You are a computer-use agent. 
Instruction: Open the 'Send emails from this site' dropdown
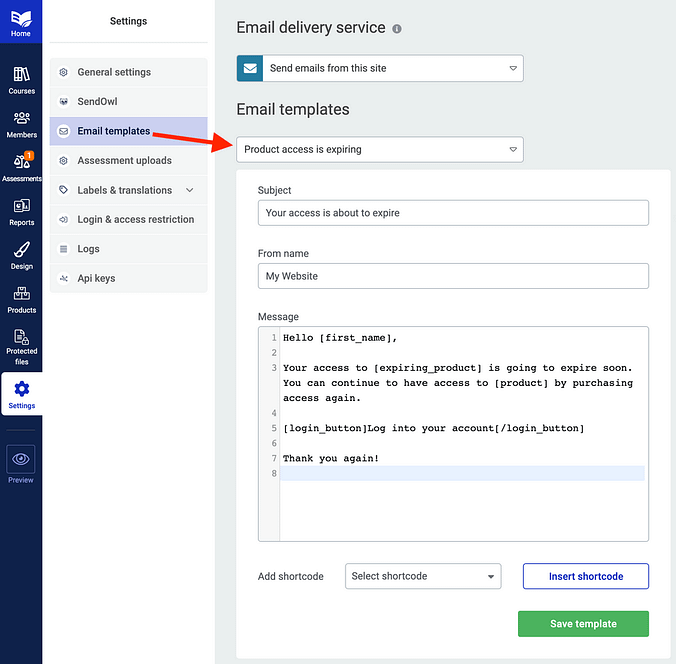[x=380, y=68]
